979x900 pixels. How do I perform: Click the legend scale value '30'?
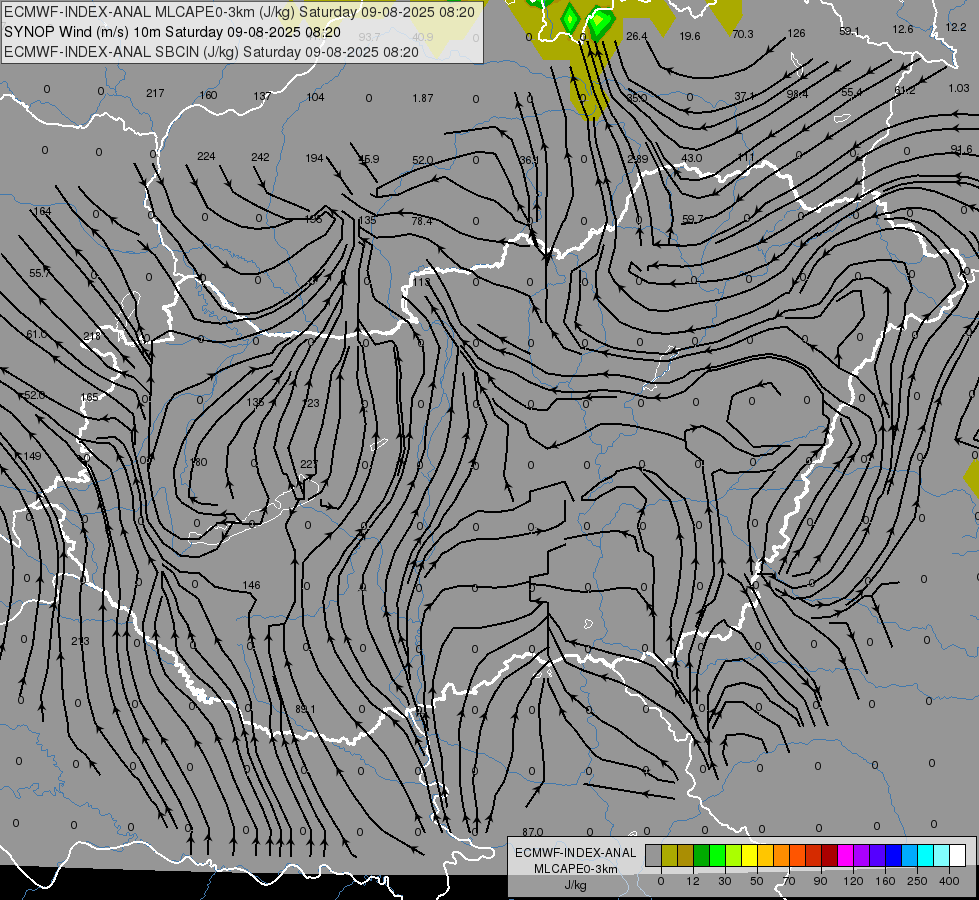tap(725, 881)
